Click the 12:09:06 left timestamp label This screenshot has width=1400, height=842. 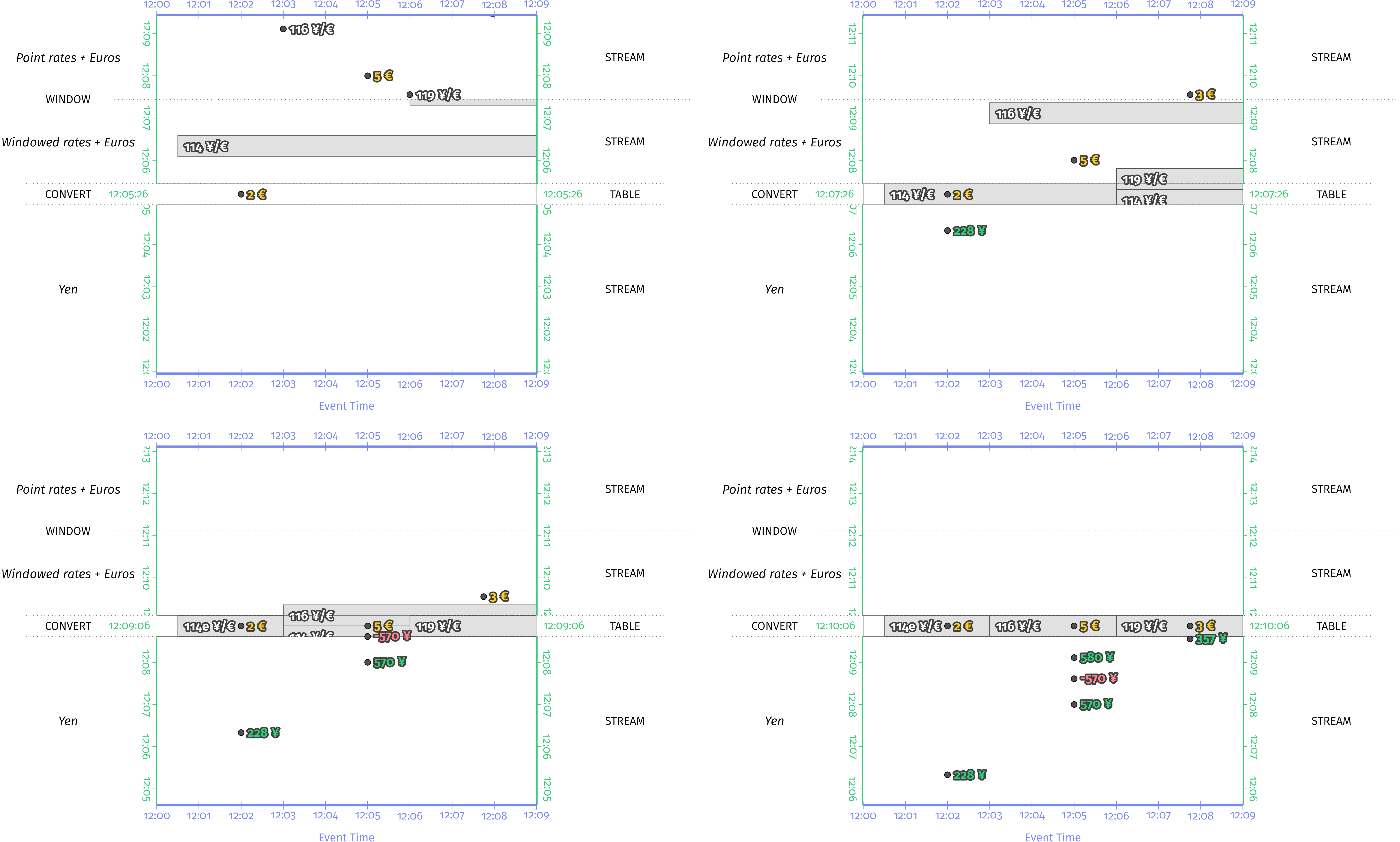129,626
